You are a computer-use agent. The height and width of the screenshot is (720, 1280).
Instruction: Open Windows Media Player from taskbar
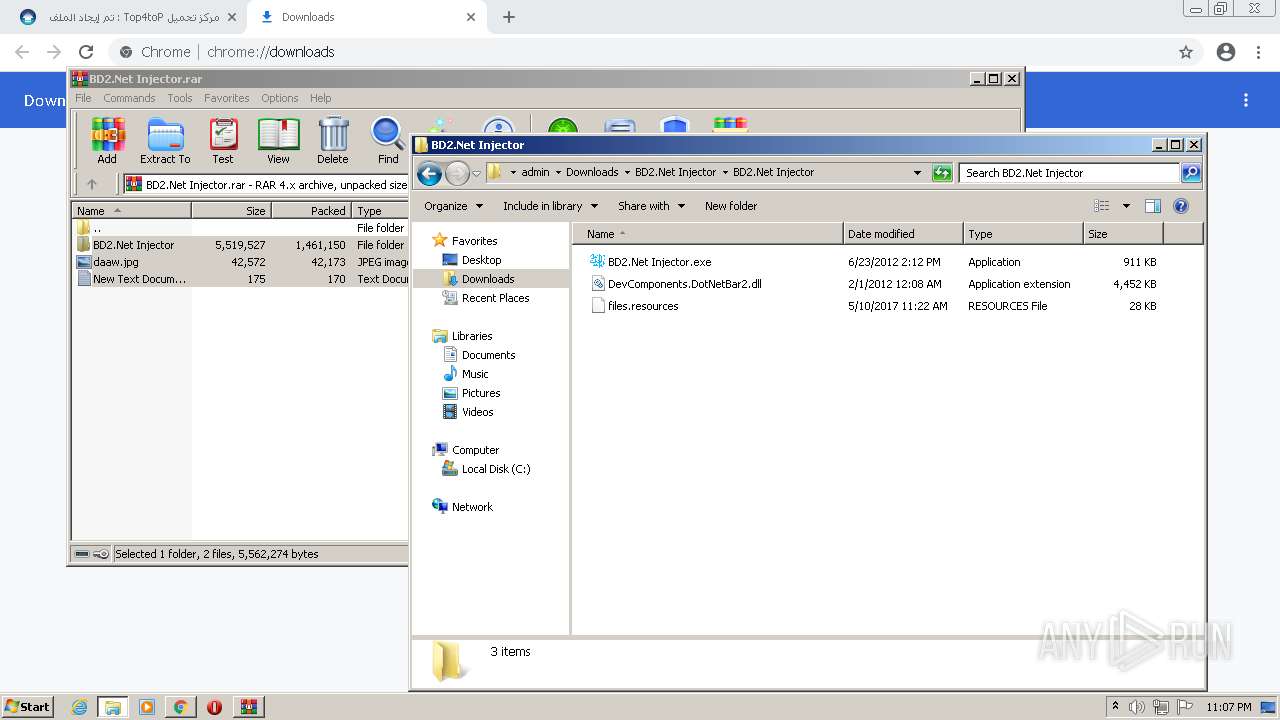coord(147,707)
